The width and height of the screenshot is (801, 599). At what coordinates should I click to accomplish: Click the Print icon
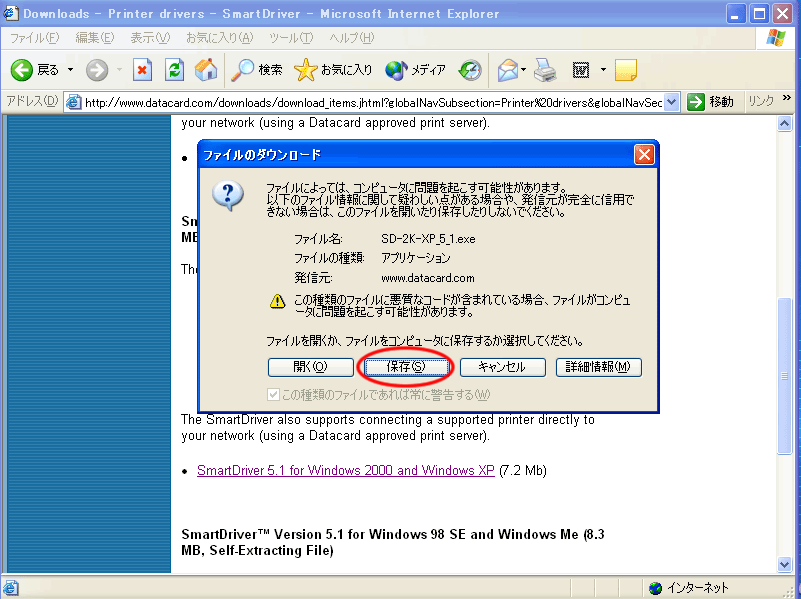[x=545, y=70]
